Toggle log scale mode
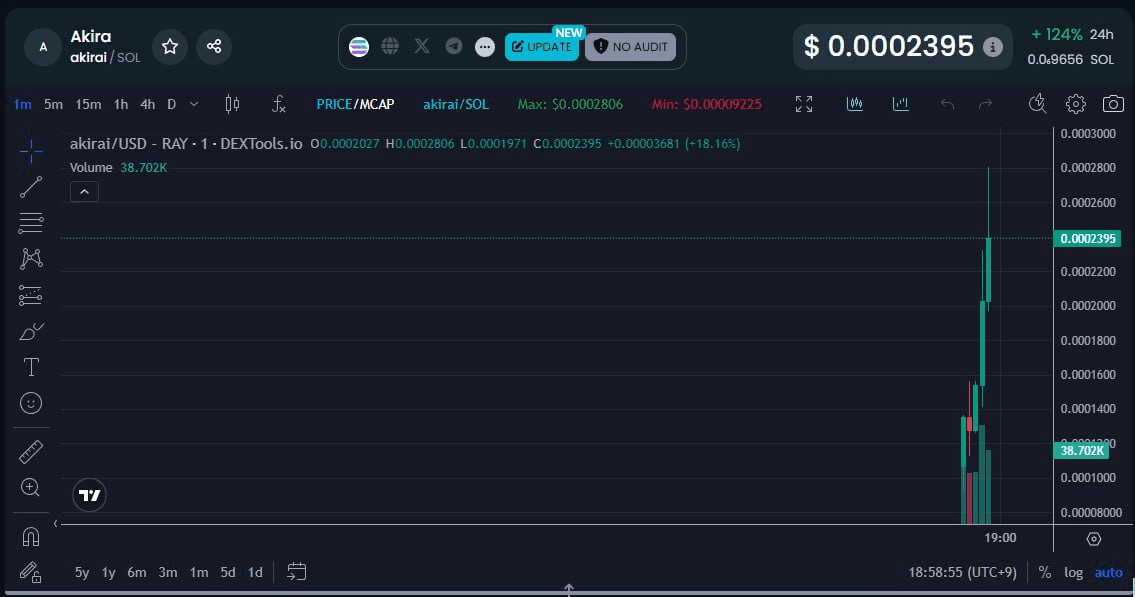 point(1073,572)
